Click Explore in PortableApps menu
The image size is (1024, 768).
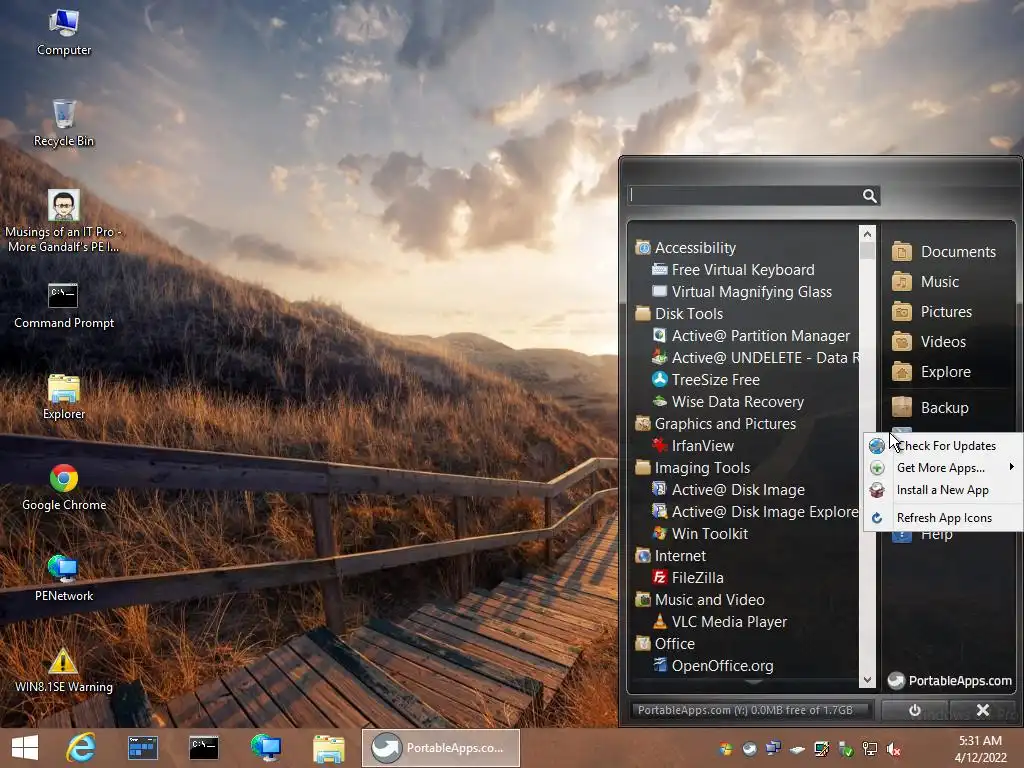coord(931,372)
